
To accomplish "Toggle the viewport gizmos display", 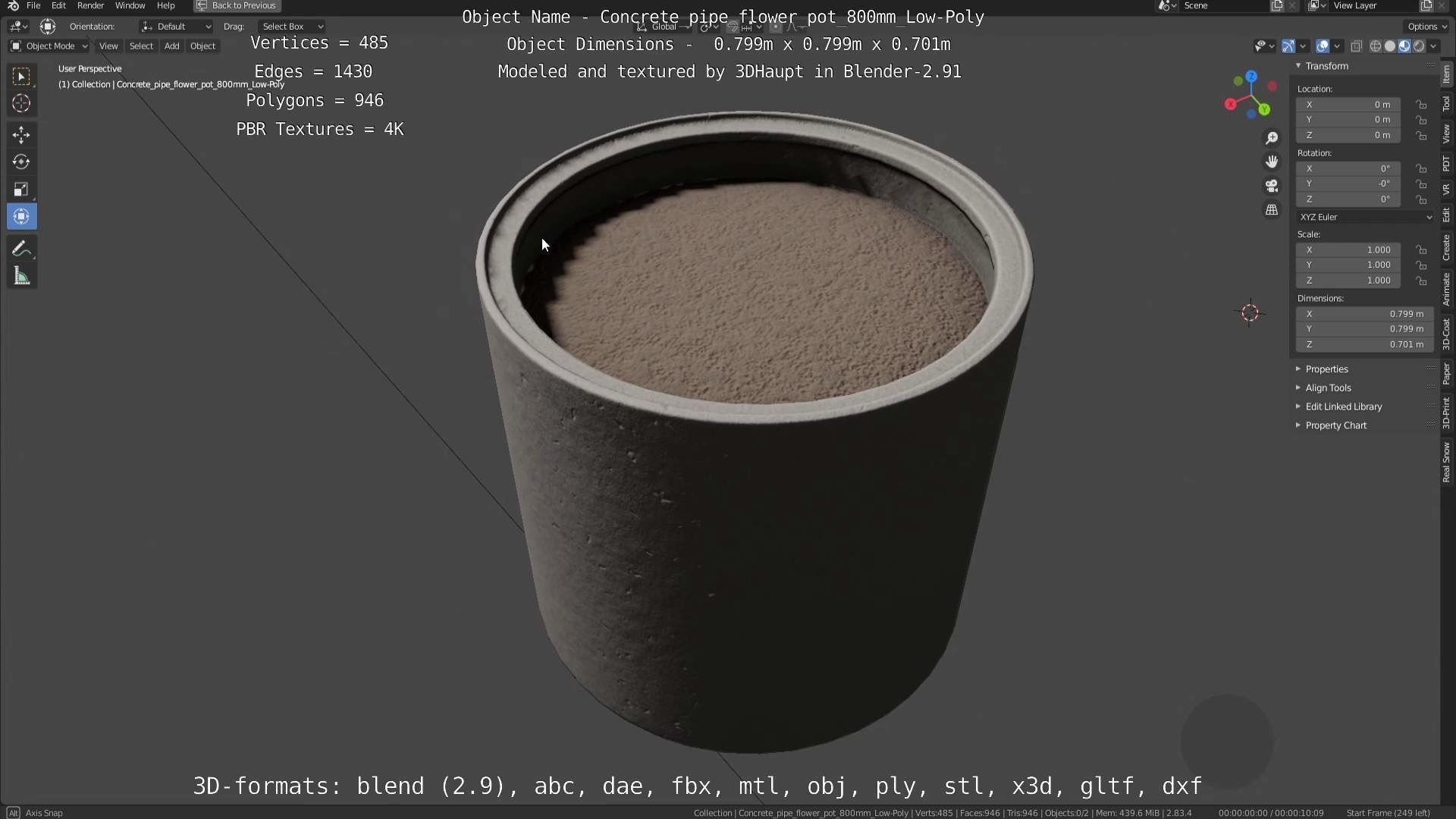I will point(1288,46).
